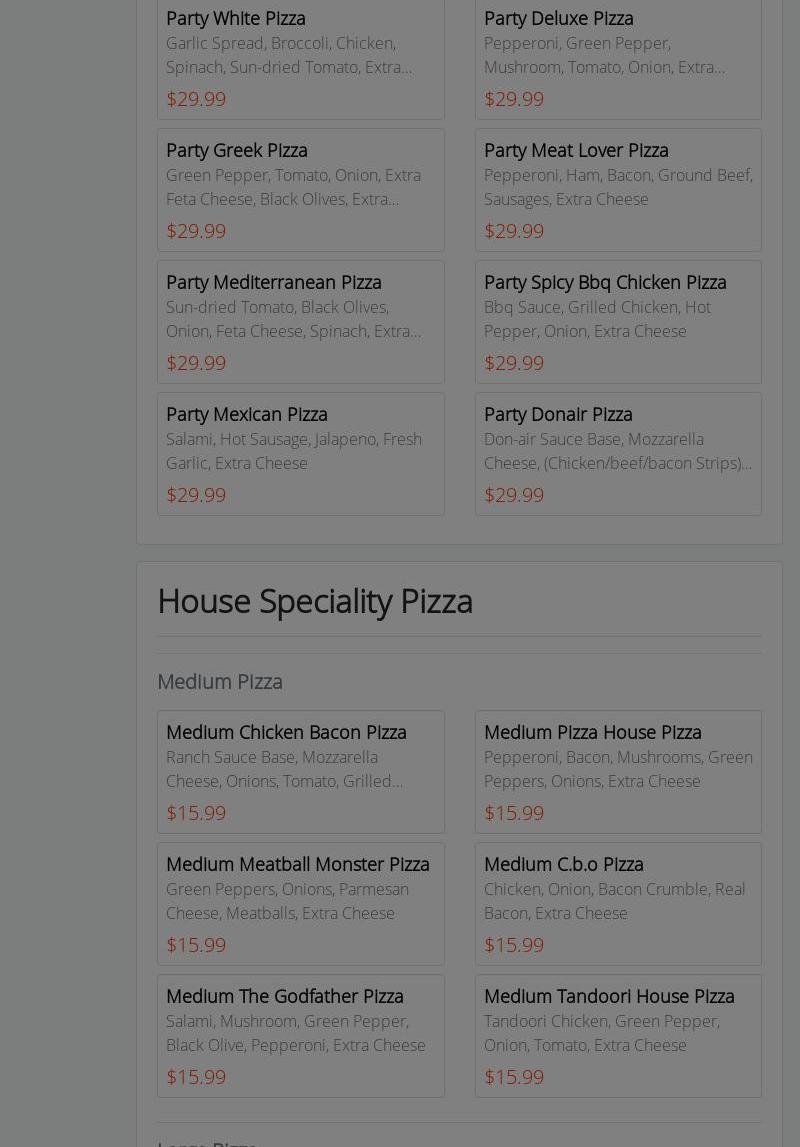Open the Party Greek Pizza item
Screen dimensions: 800x1147
coord(237,150)
